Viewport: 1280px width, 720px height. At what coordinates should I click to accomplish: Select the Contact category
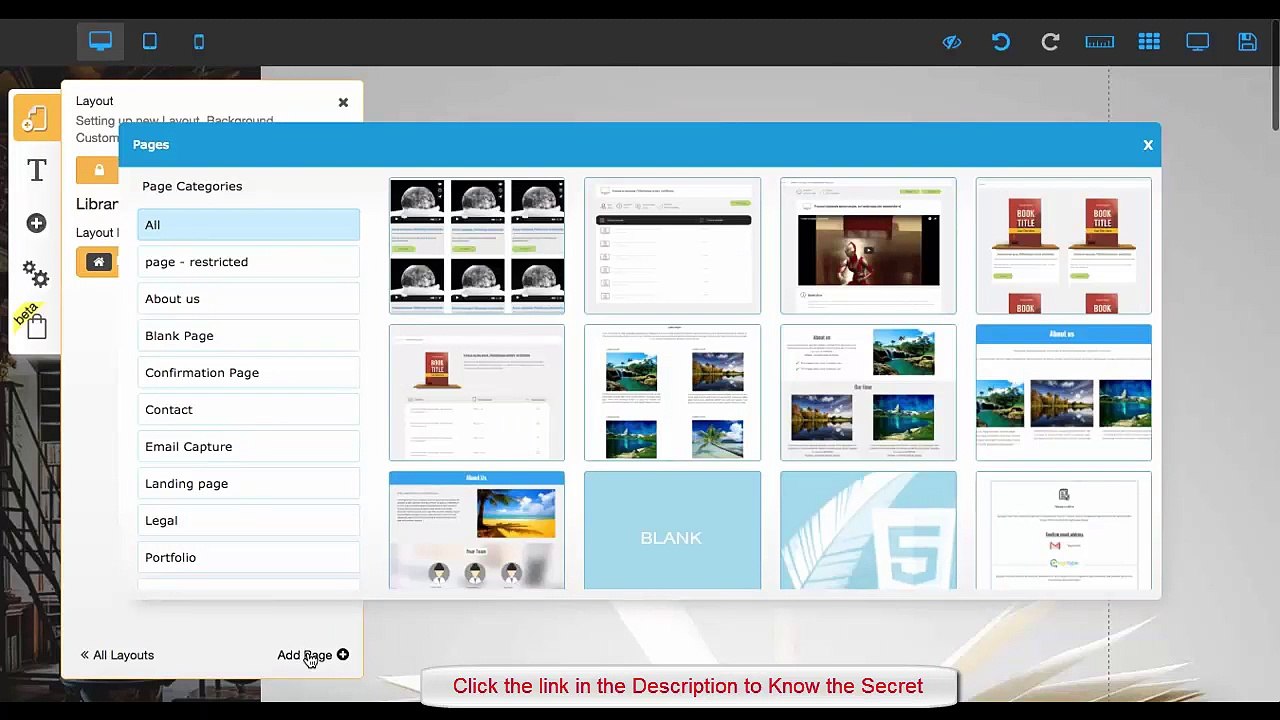[249, 410]
